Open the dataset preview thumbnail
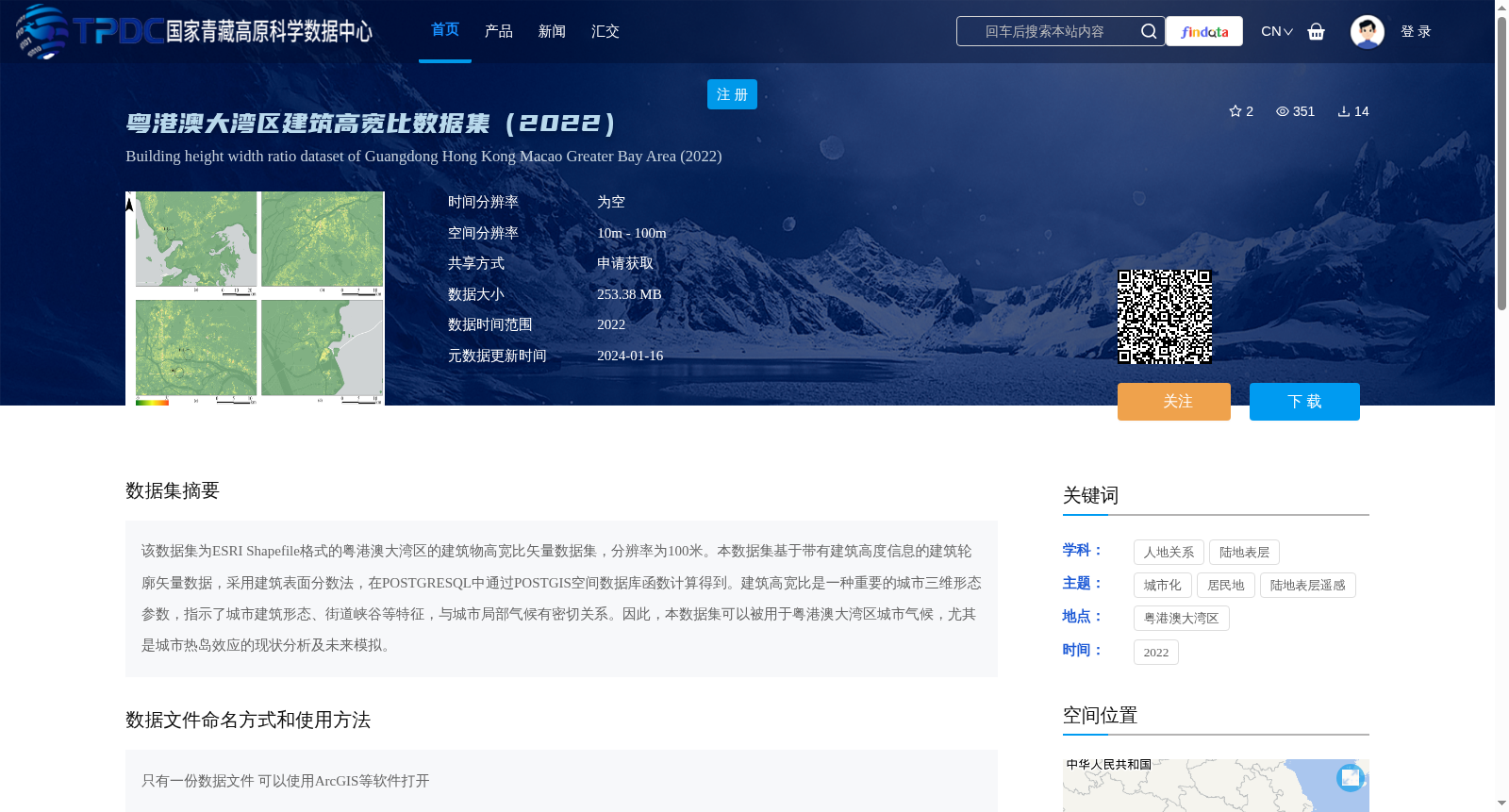This screenshot has height=812, width=1509. (255, 299)
